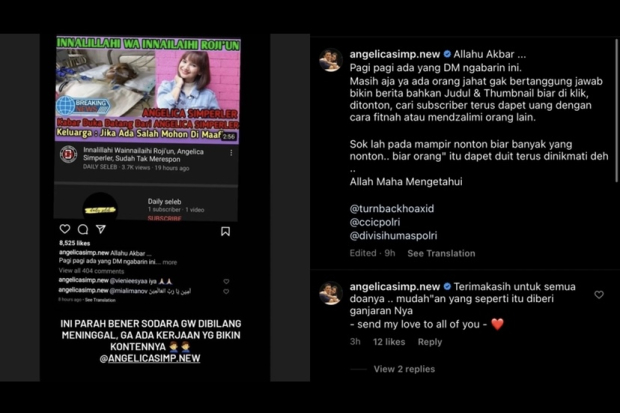Open View all 404 comments
Image resolution: width=620 pixels, height=413 pixels.
pyautogui.click(x=91, y=271)
